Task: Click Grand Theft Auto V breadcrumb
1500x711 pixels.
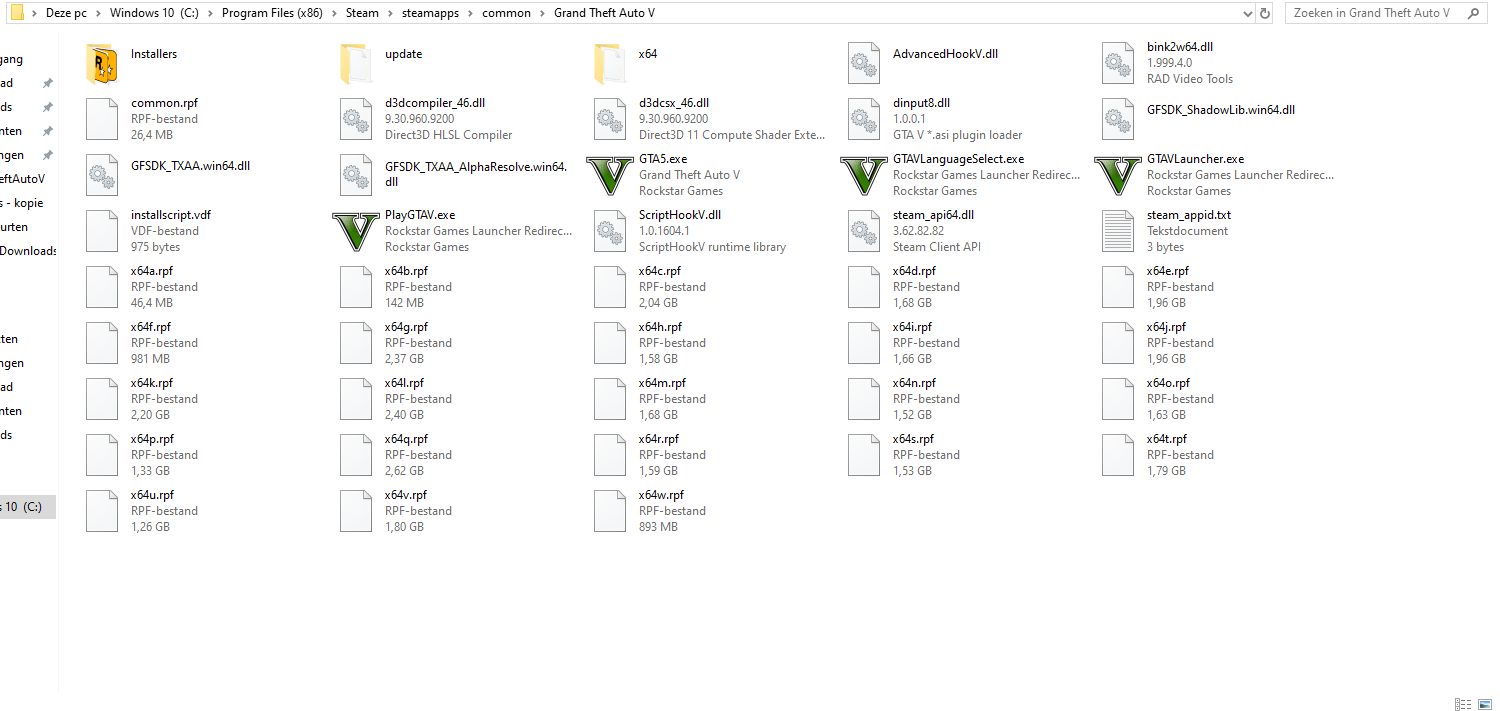Action: coord(605,13)
